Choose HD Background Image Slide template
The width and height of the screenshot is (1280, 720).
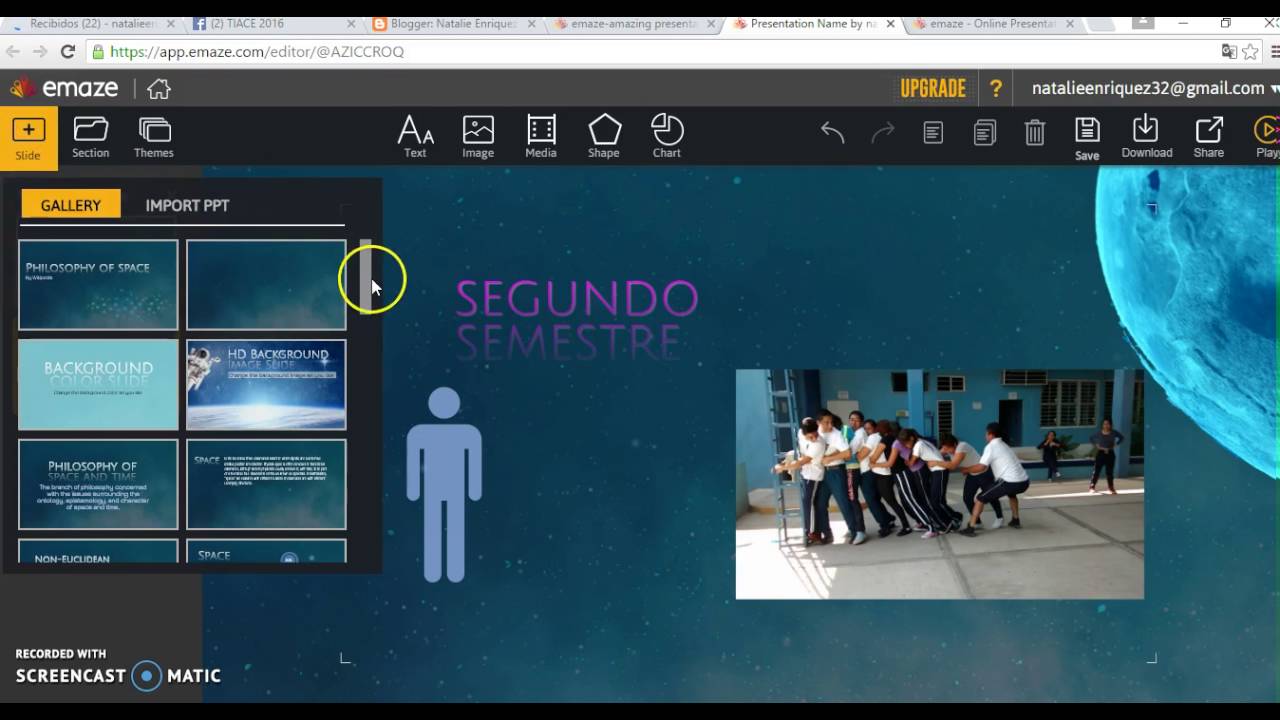(x=266, y=385)
